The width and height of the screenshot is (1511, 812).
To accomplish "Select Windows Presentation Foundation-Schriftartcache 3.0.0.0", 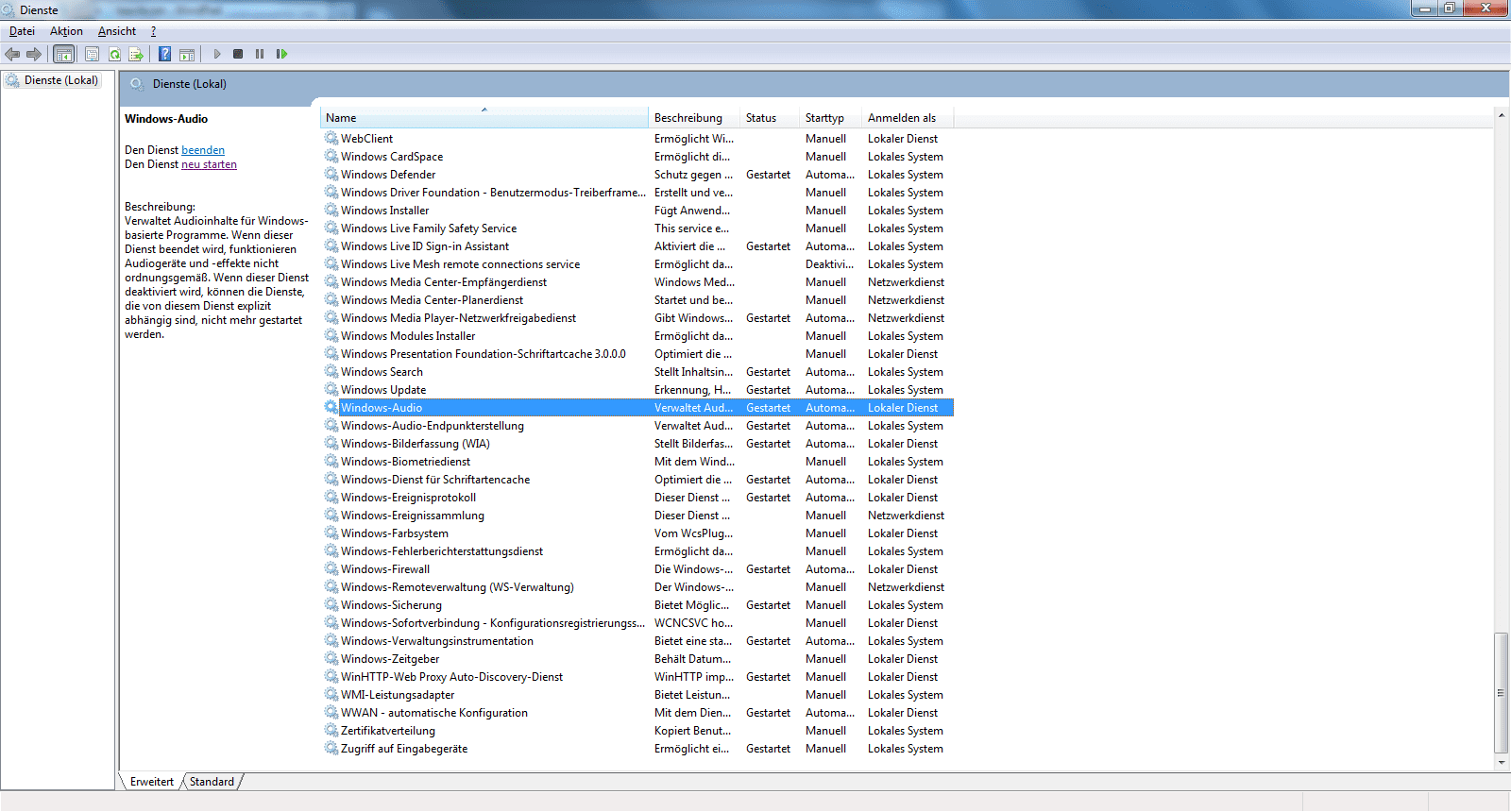I will click(484, 354).
